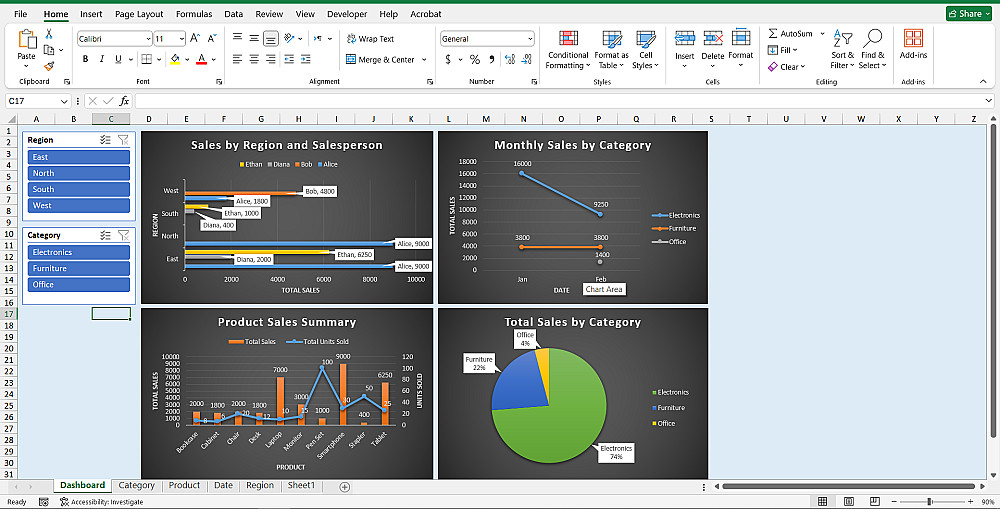Apply Italic formatting
This screenshot has height=509, width=1000.
tap(101, 59)
